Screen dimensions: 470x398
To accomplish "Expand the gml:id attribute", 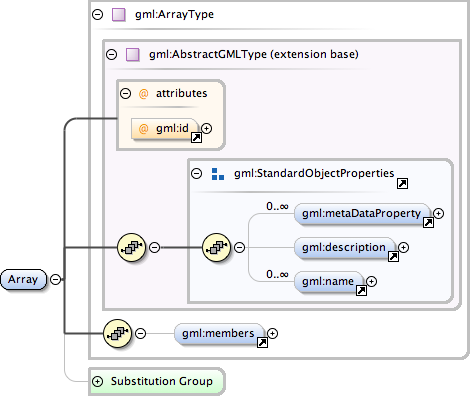I will (x=207, y=128).
